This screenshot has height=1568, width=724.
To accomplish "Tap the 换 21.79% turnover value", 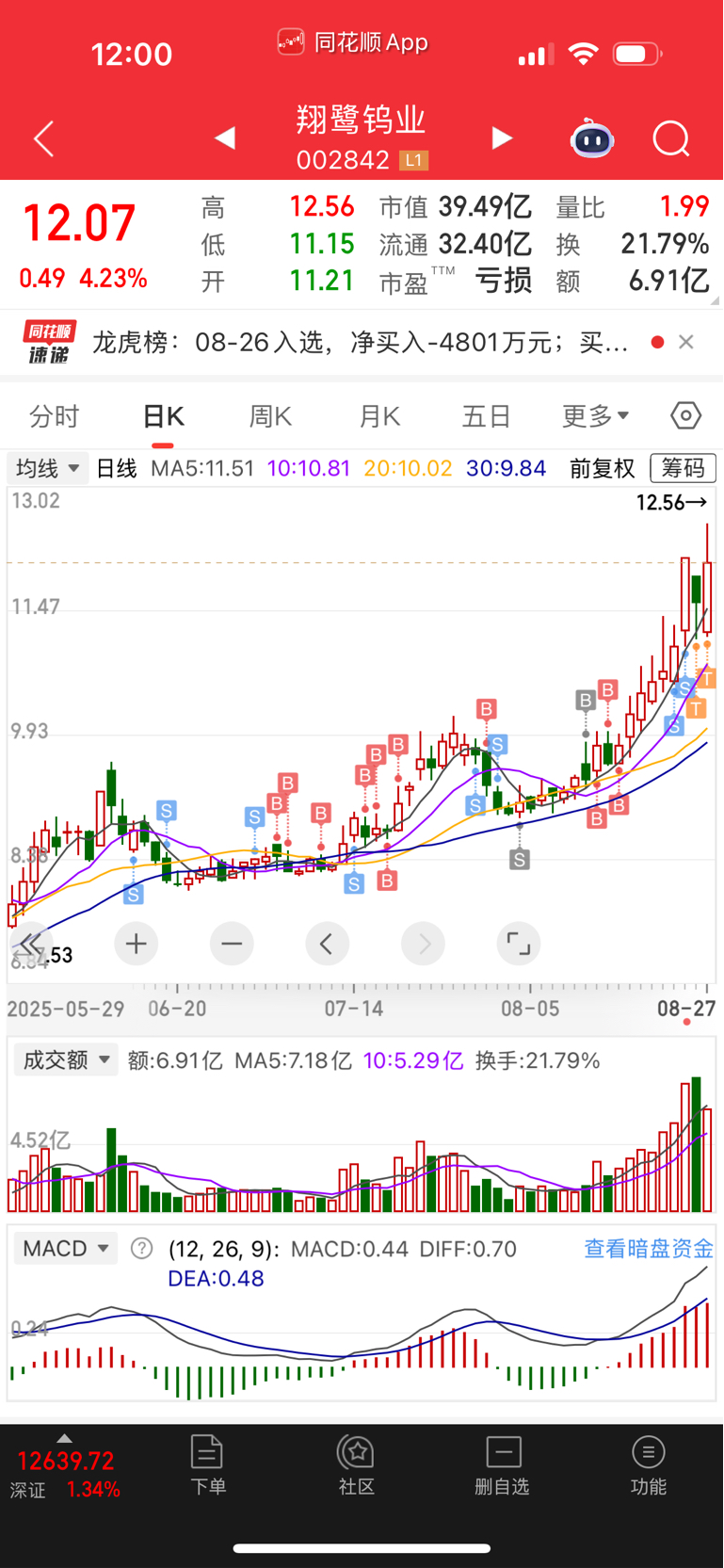I will pyautogui.click(x=633, y=245).
